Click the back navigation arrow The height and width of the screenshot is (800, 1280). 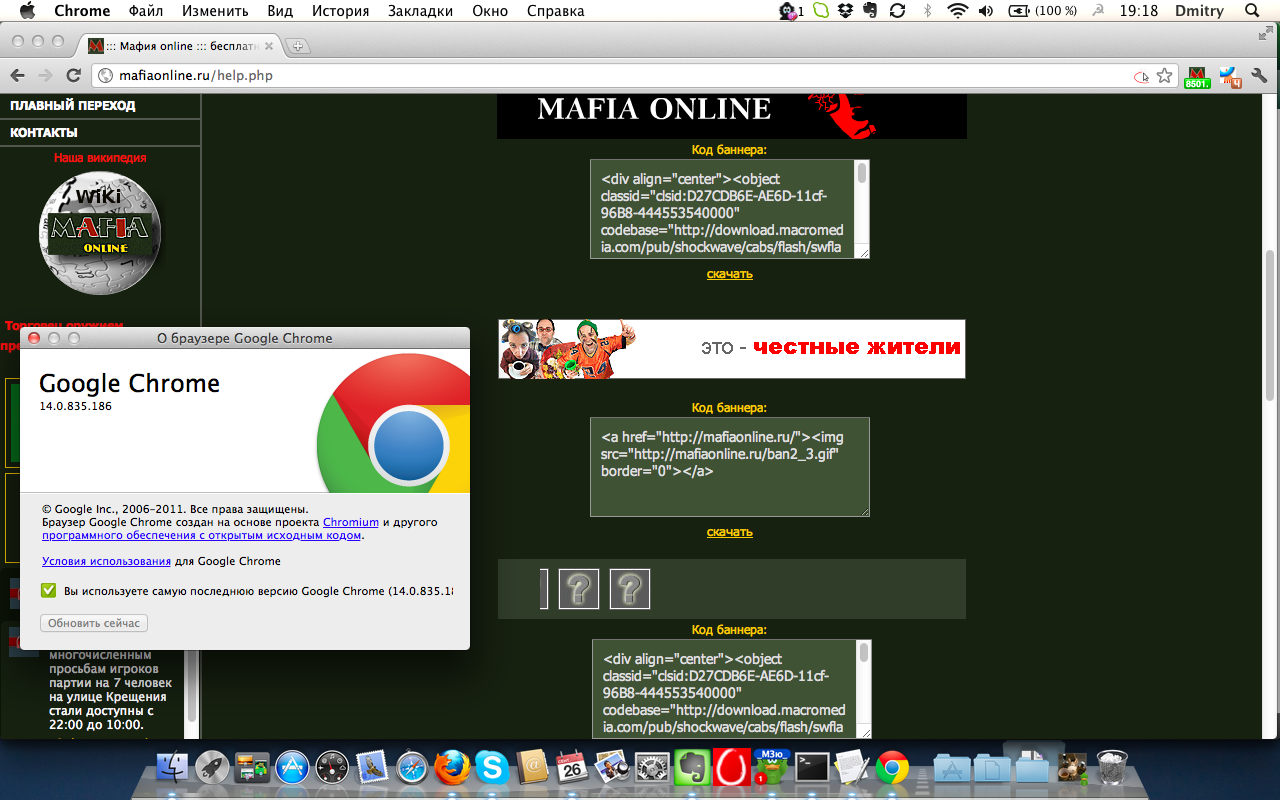click(x=17, y=76)
